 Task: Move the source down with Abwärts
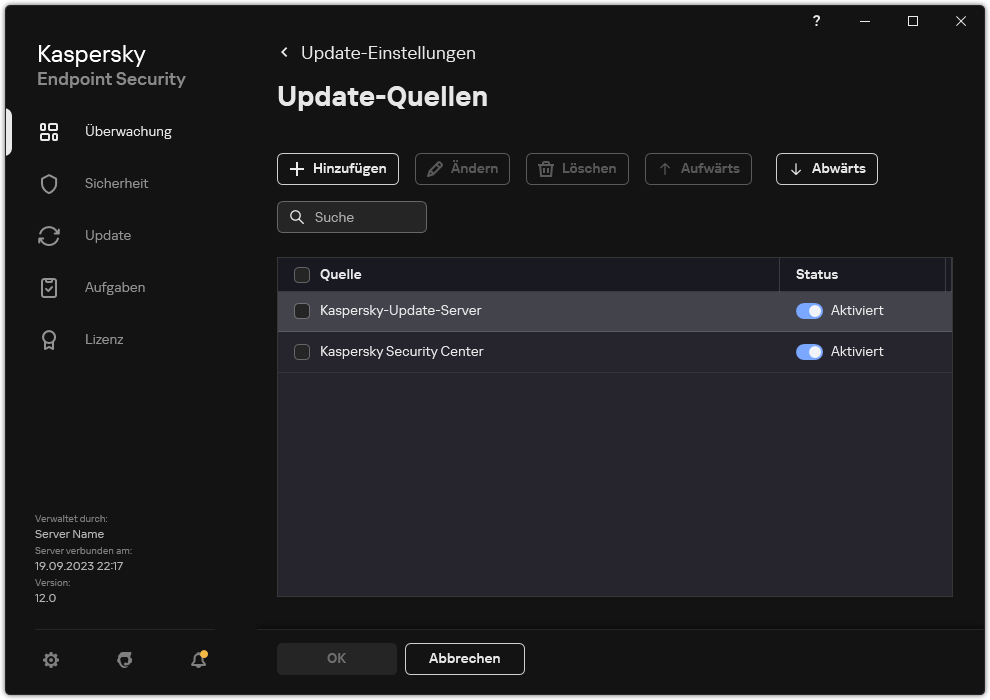pos(826,169)
